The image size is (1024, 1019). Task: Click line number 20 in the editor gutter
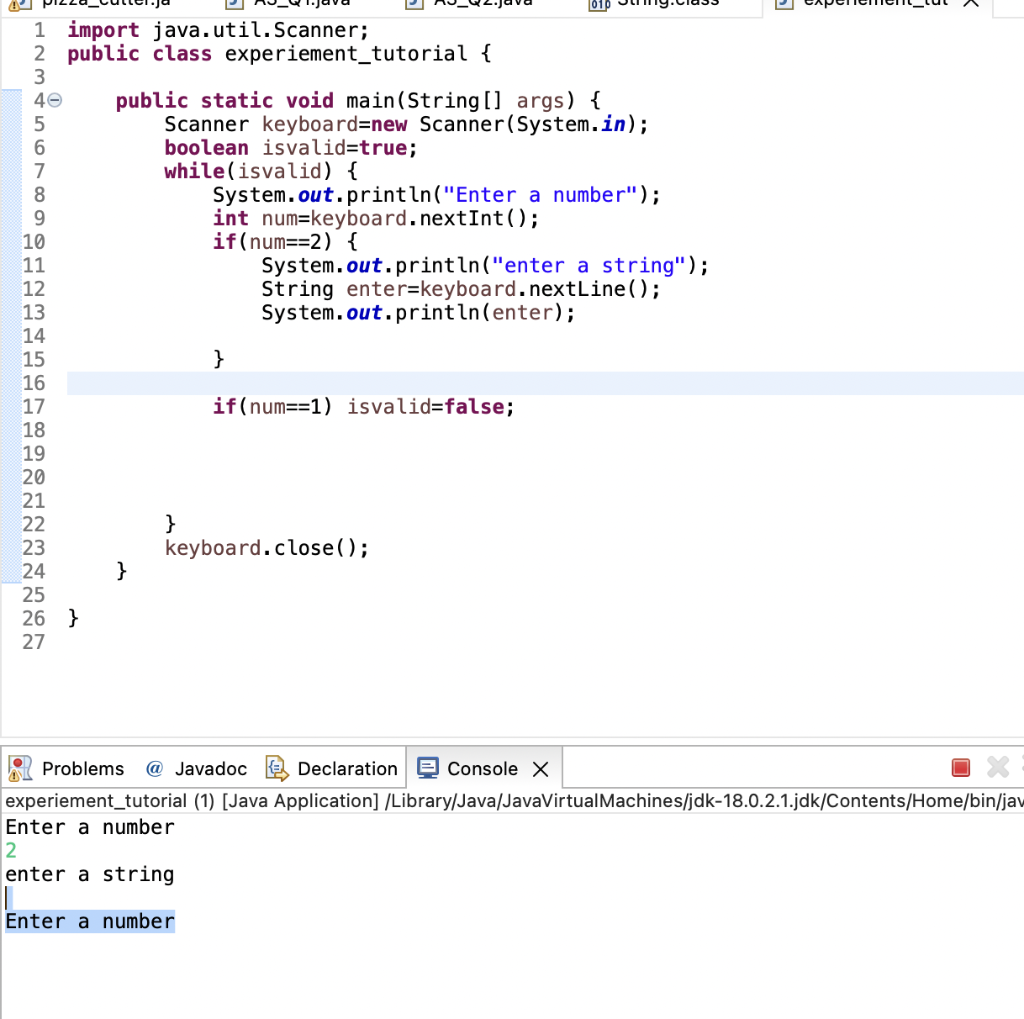point(34,477)
